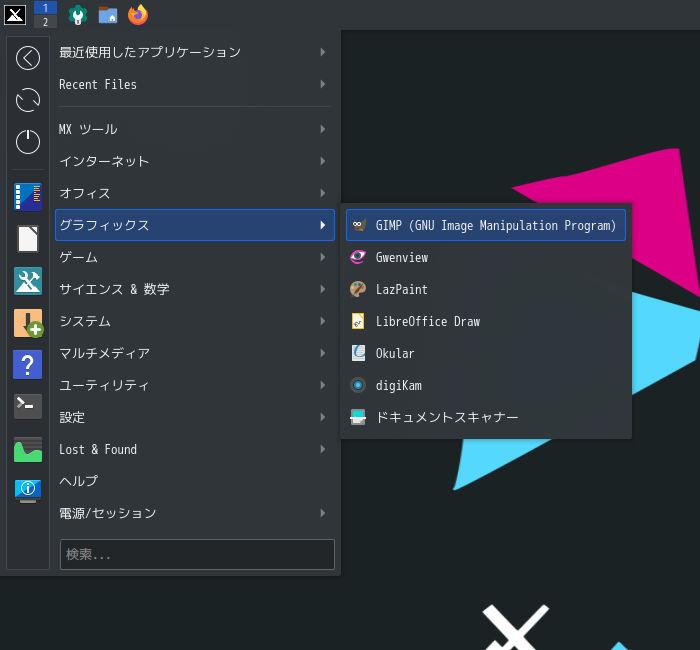Image resolution: width=700 pixels, height=650 pixels.
Task: Expand the マルチメディア submenu arrow
Action: [323, 353]
